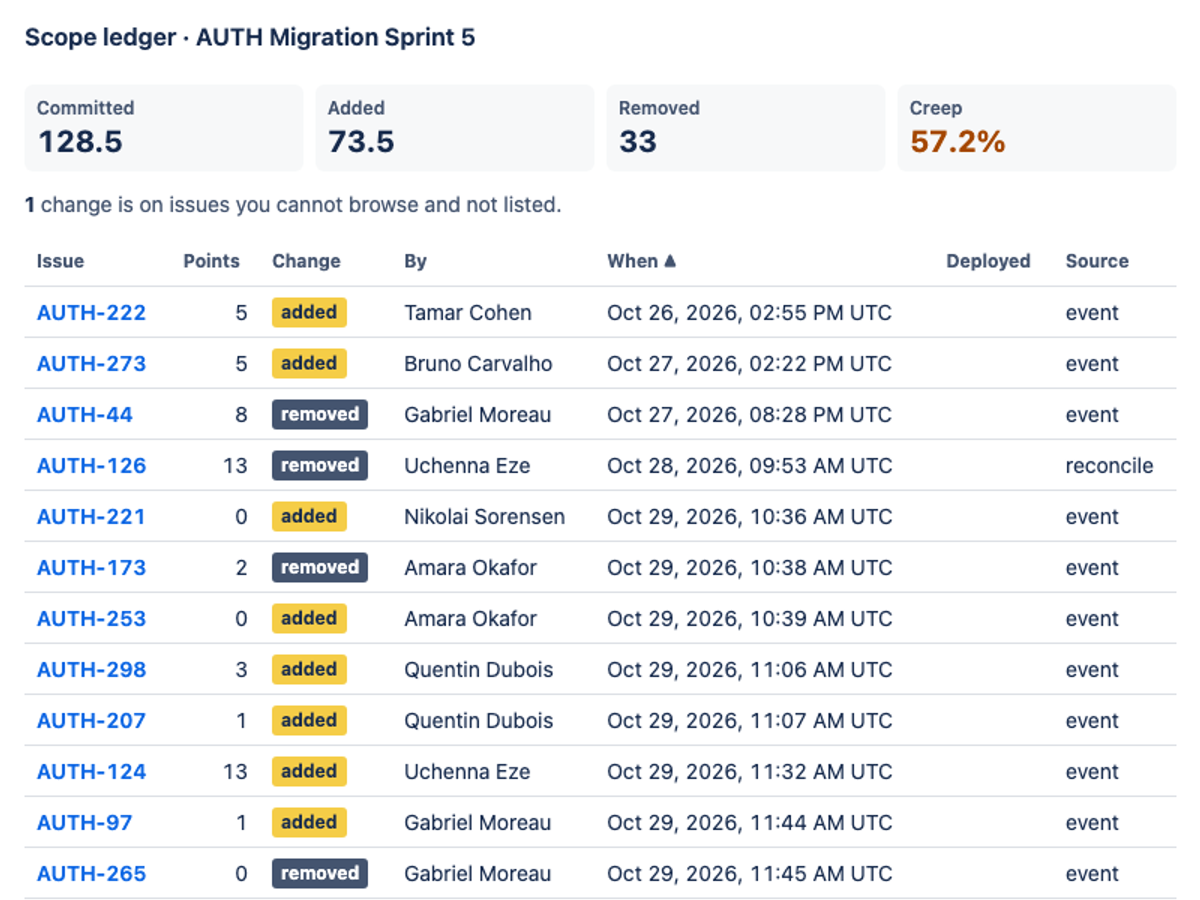Screen dimensions: 1200x900
Task: Click timestamp Oct 26, 2026, 02:55 PM UTC
Action: 749,313
